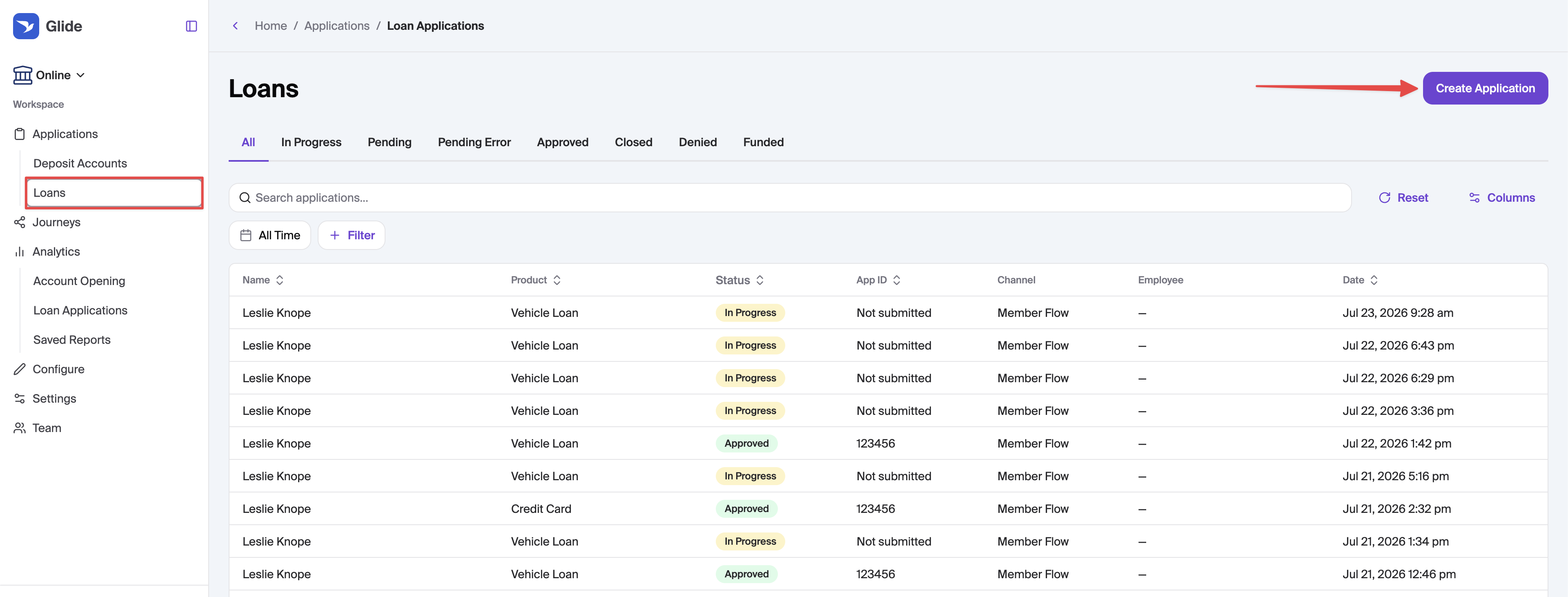Screen dimensions: 1568x597
Task: Click the Configure pencil icon
Action: [20, 370]
